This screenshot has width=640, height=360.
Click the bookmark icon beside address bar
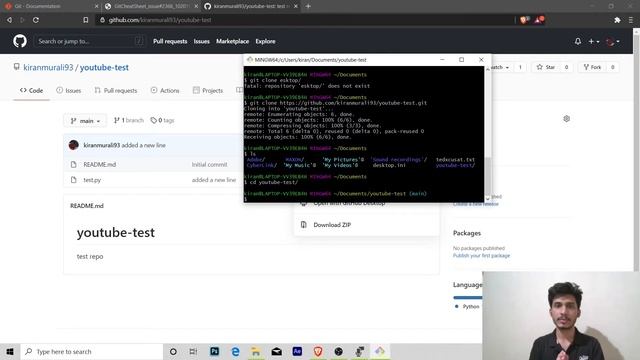[x=85, y=20]
